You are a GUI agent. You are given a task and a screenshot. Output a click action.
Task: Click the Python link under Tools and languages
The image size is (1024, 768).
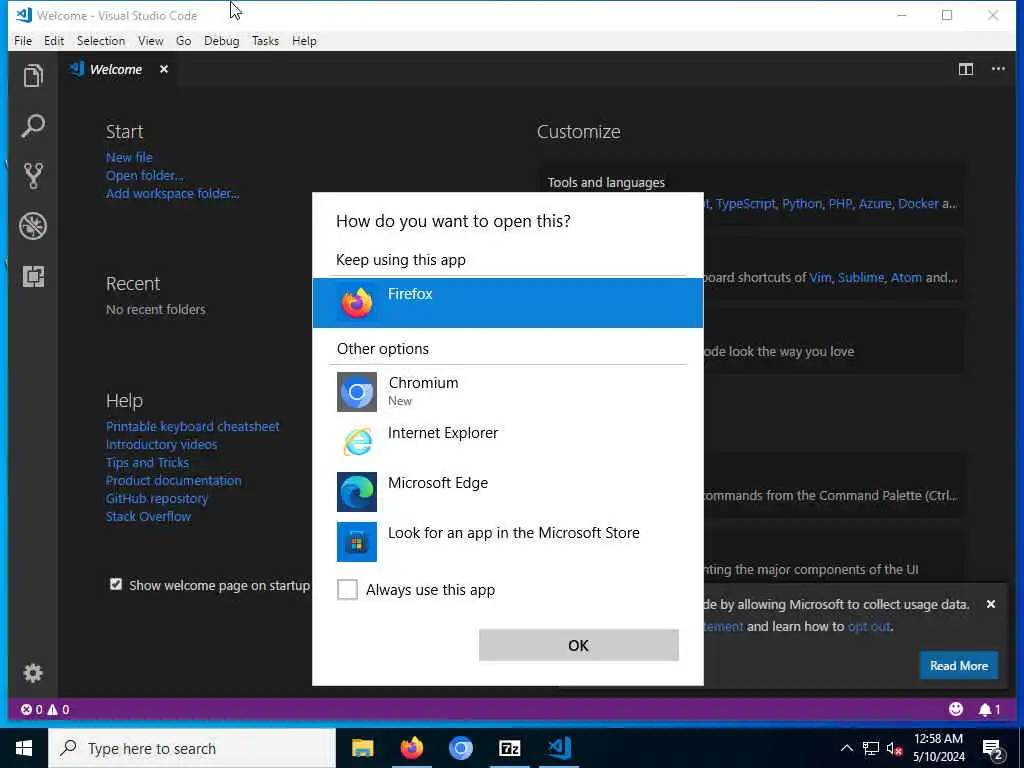click(802, 203)
